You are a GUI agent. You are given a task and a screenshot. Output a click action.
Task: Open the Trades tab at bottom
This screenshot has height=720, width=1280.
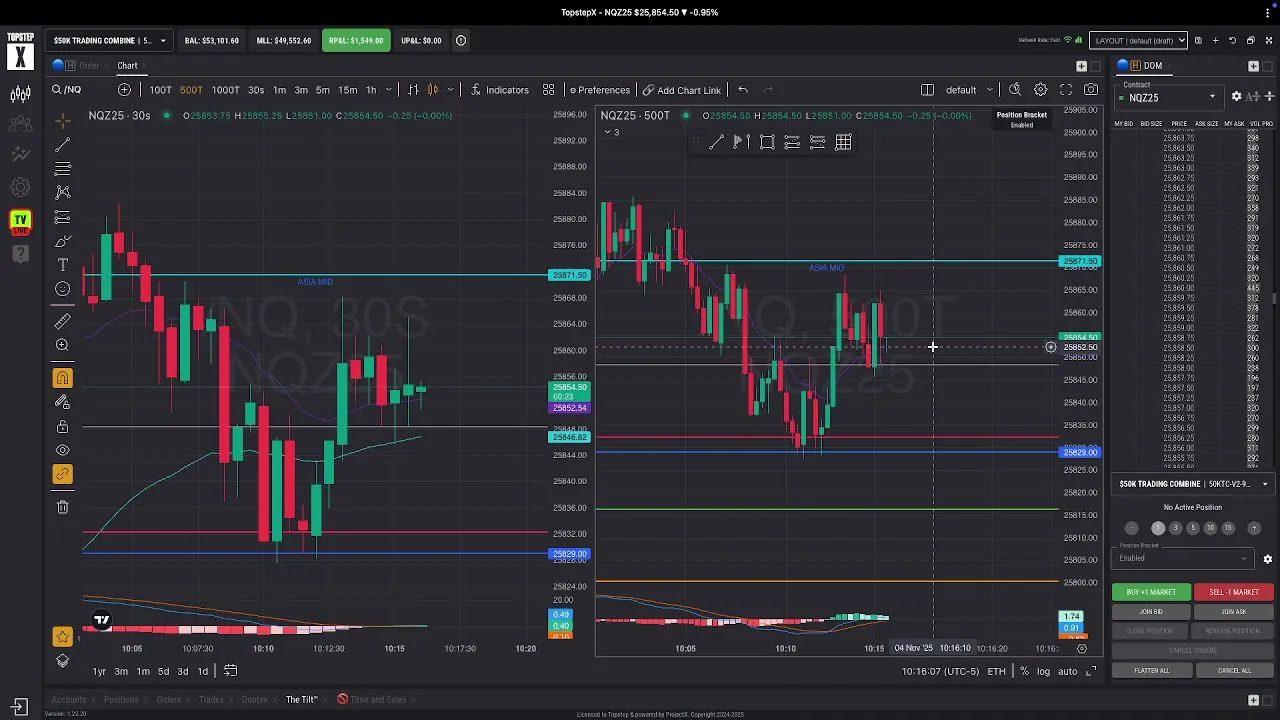point(211,699)
